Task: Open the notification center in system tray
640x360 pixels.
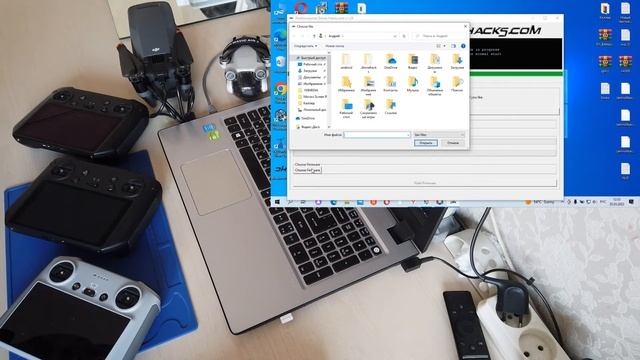Action: click(631, 202)
